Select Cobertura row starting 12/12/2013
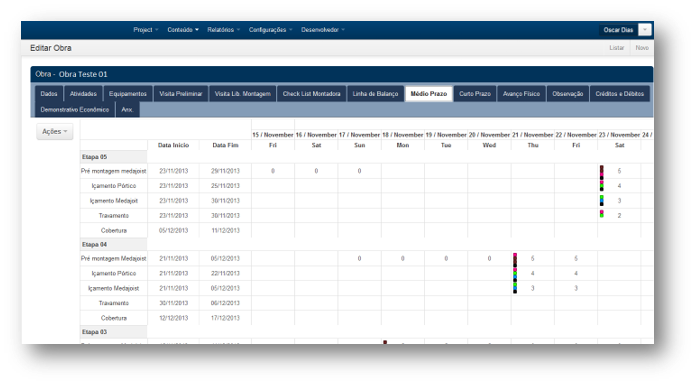The height and width of the screenshot is (385, 695). (113, 318)
